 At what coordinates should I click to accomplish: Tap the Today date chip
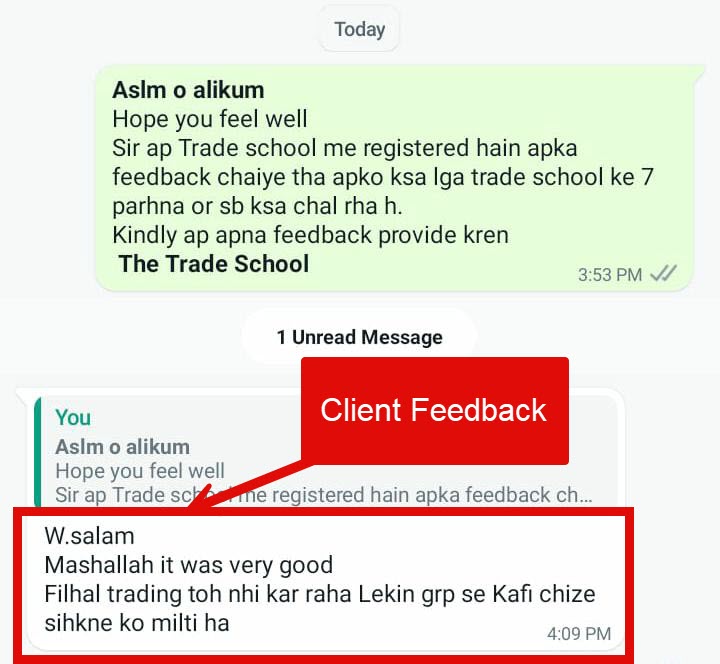click(x=360, y=29)
